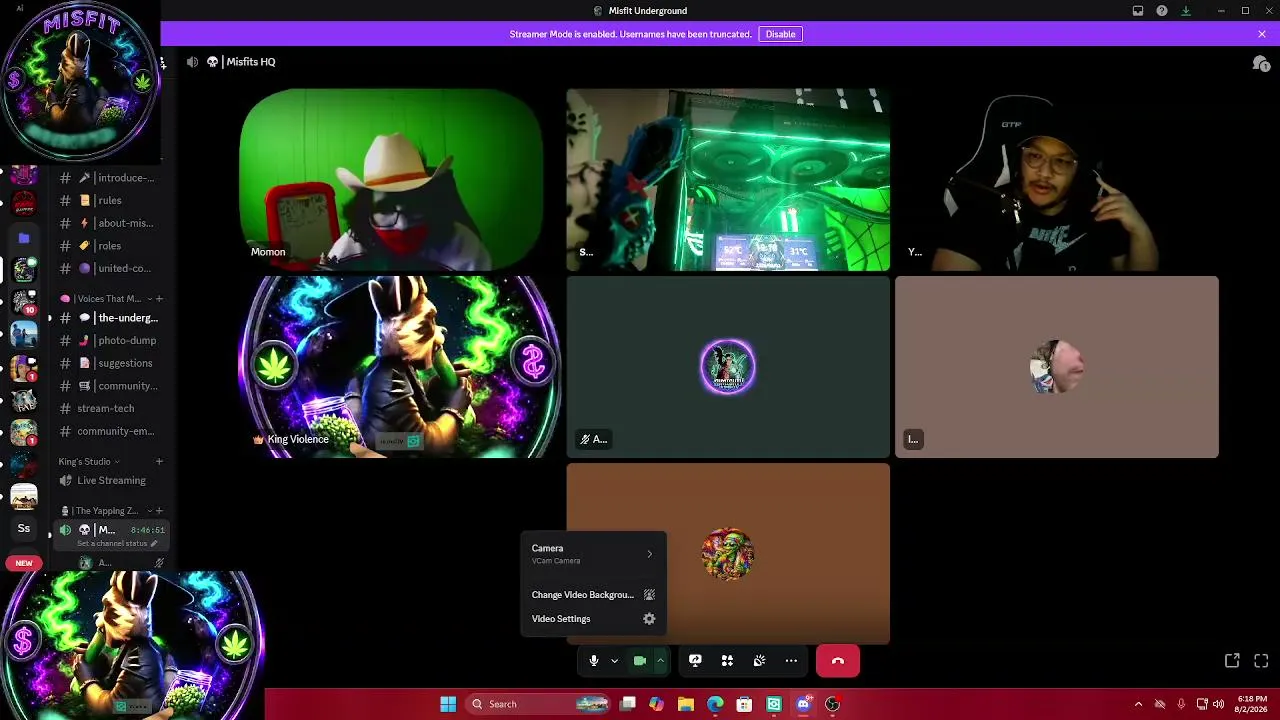The image size is (1280, 720).
Task: Open the Windows Start menu
Action: tap(448, 704)
